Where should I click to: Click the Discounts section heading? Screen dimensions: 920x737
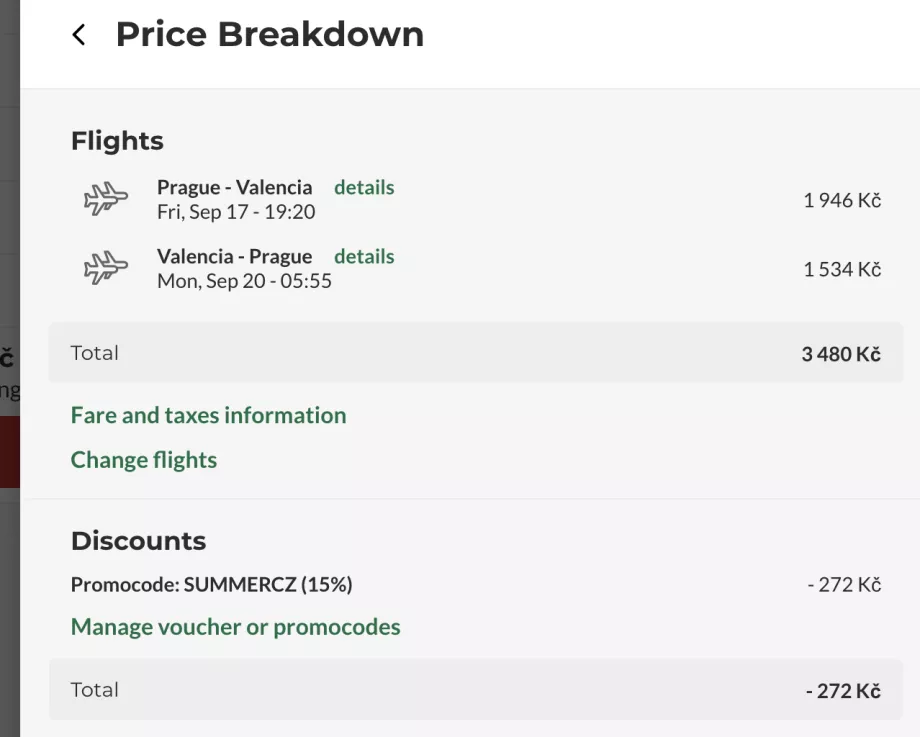[138, 541]
